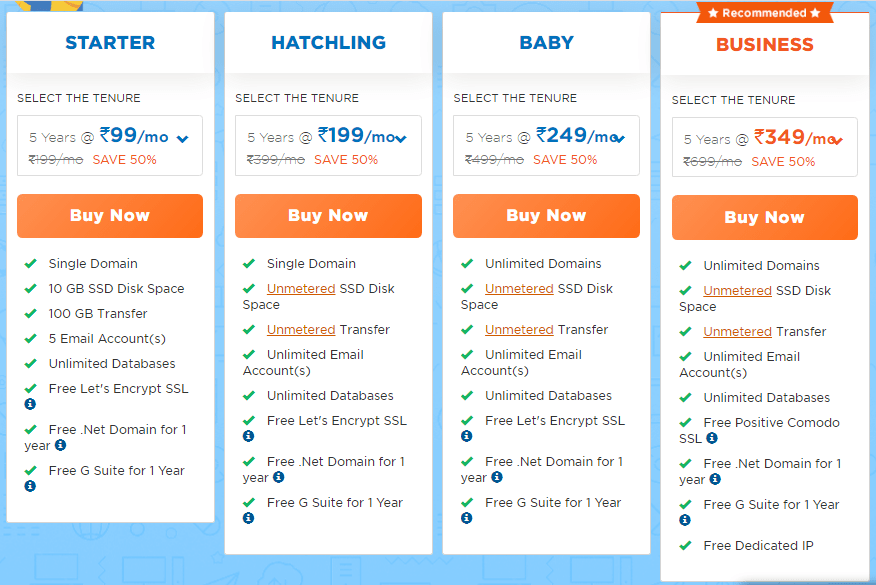The width and height of the screenshot is (876, 585).
Task: Click Buy Now for the Starter plan
Action: (x=110, y=216)
